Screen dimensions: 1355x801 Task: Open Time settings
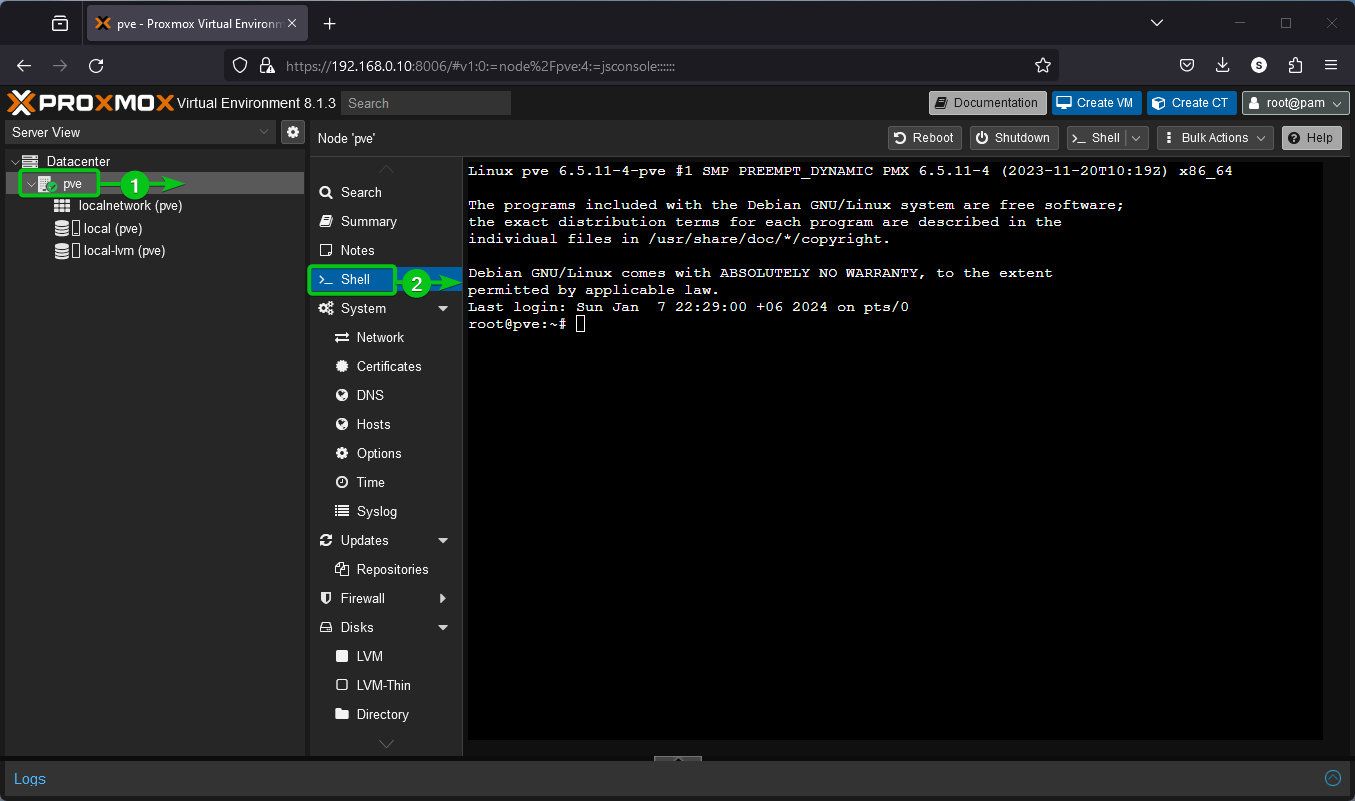[386, 482]
